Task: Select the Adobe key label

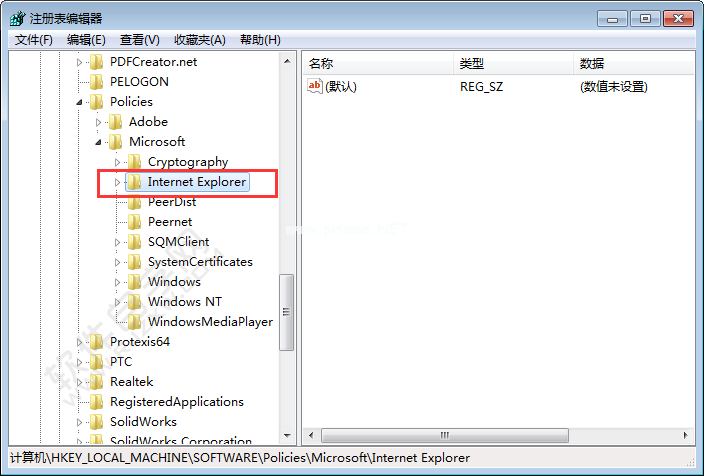Action: point(148,122)
